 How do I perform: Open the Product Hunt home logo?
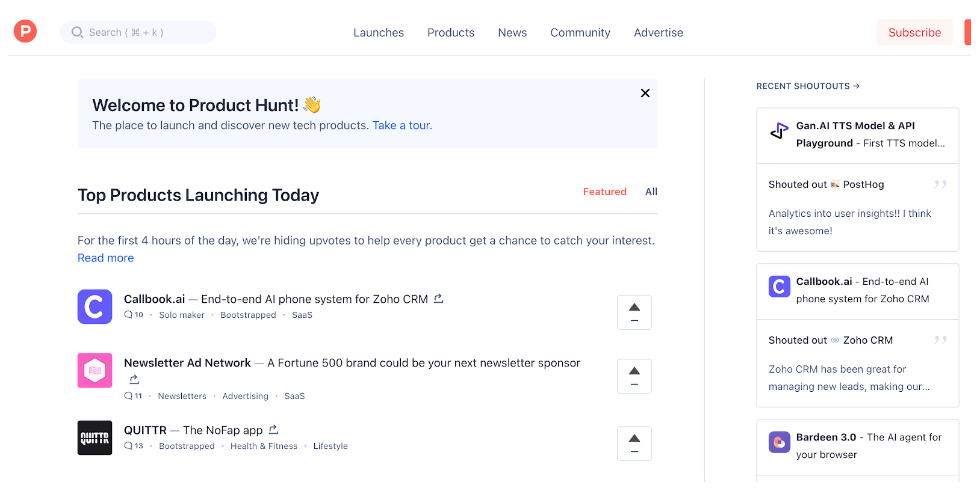pyautogui.click(x=25, y=31)
